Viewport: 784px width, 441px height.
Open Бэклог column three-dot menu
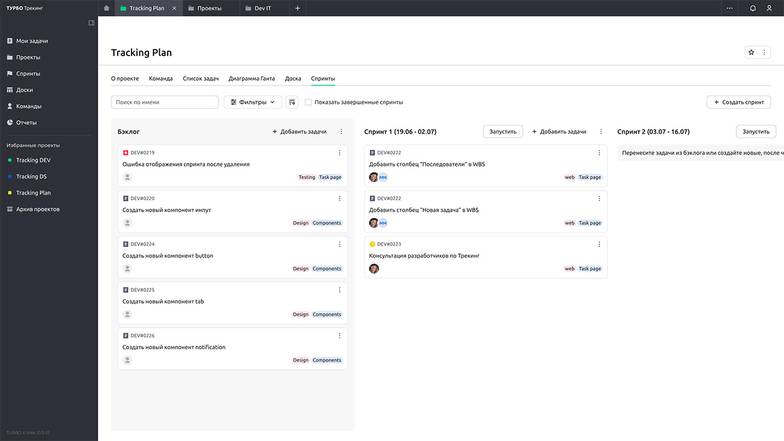pos(341,131)
